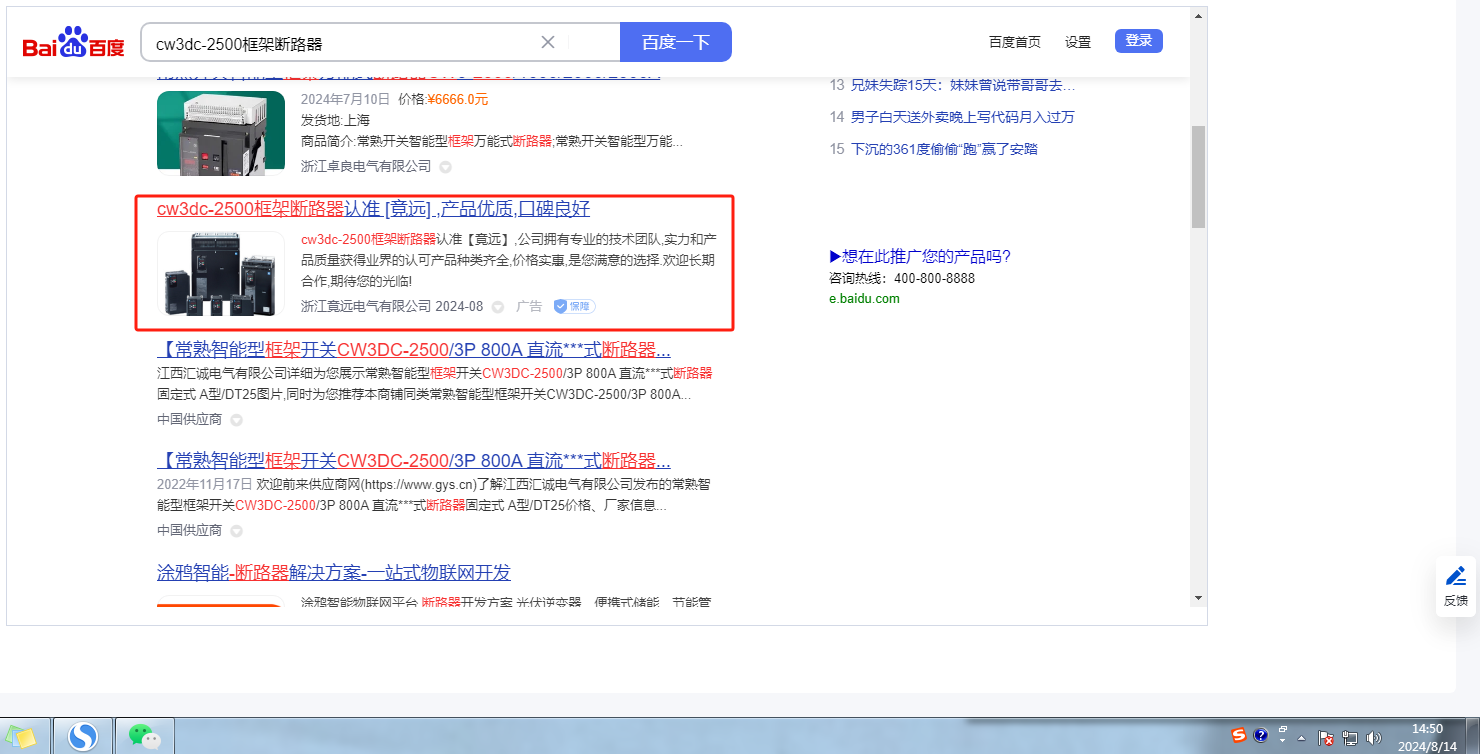
Task: Open WeChat from the taskbar
Action: click(145, 737)
